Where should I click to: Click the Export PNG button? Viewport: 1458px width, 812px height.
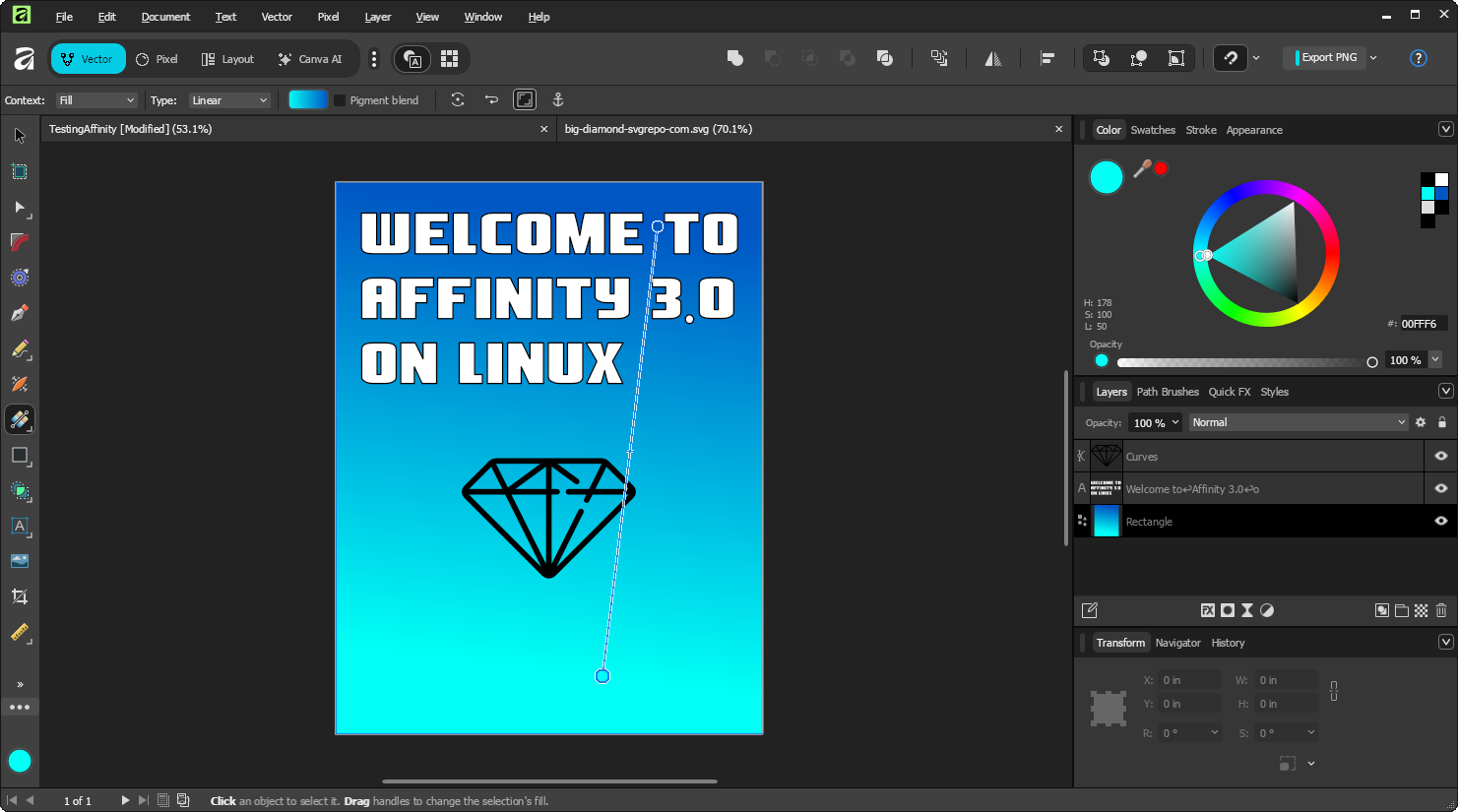click(x=1327, y=57)
